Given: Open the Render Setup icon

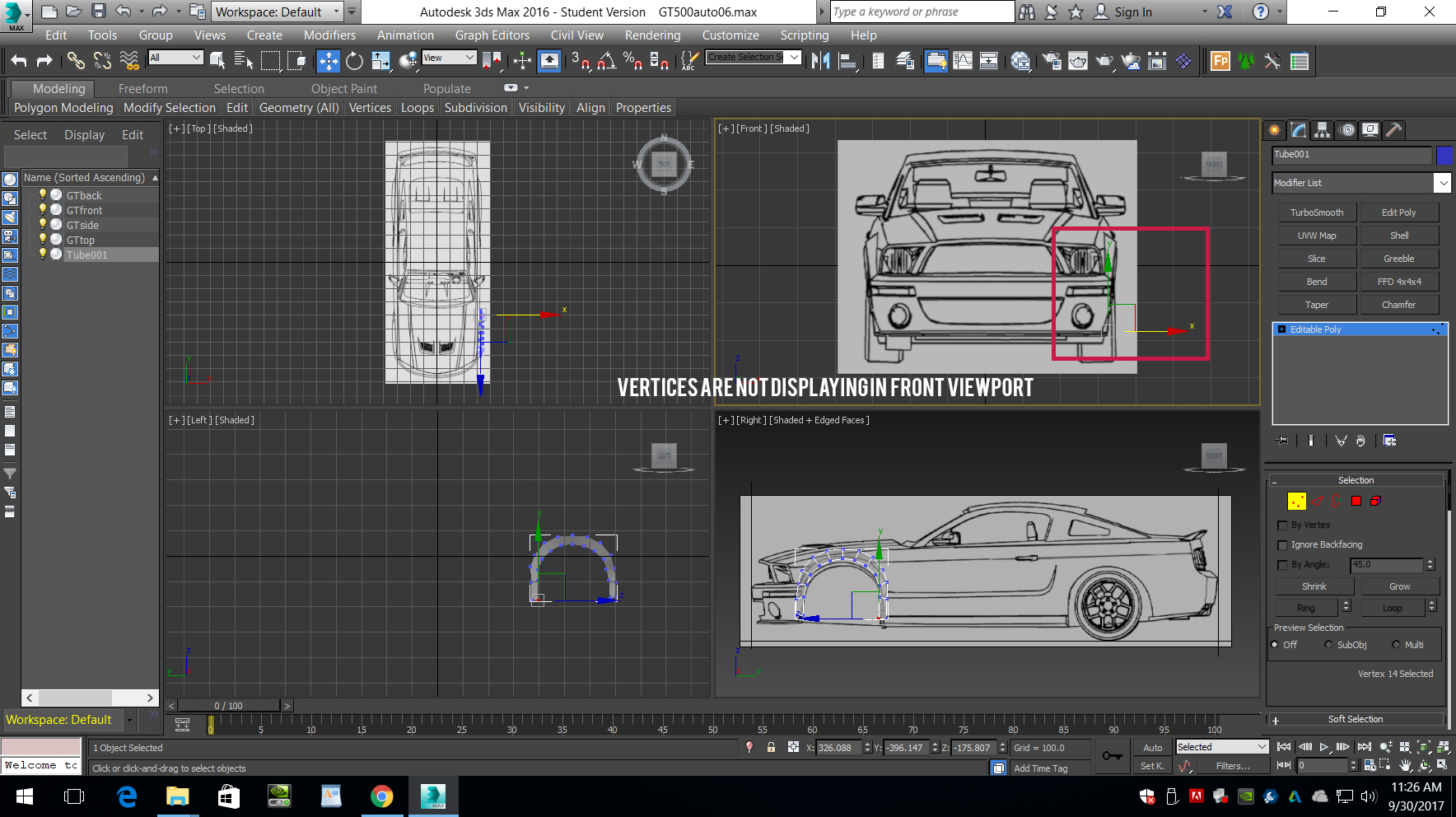Looking at the screenshot, I should point(1052,61).
